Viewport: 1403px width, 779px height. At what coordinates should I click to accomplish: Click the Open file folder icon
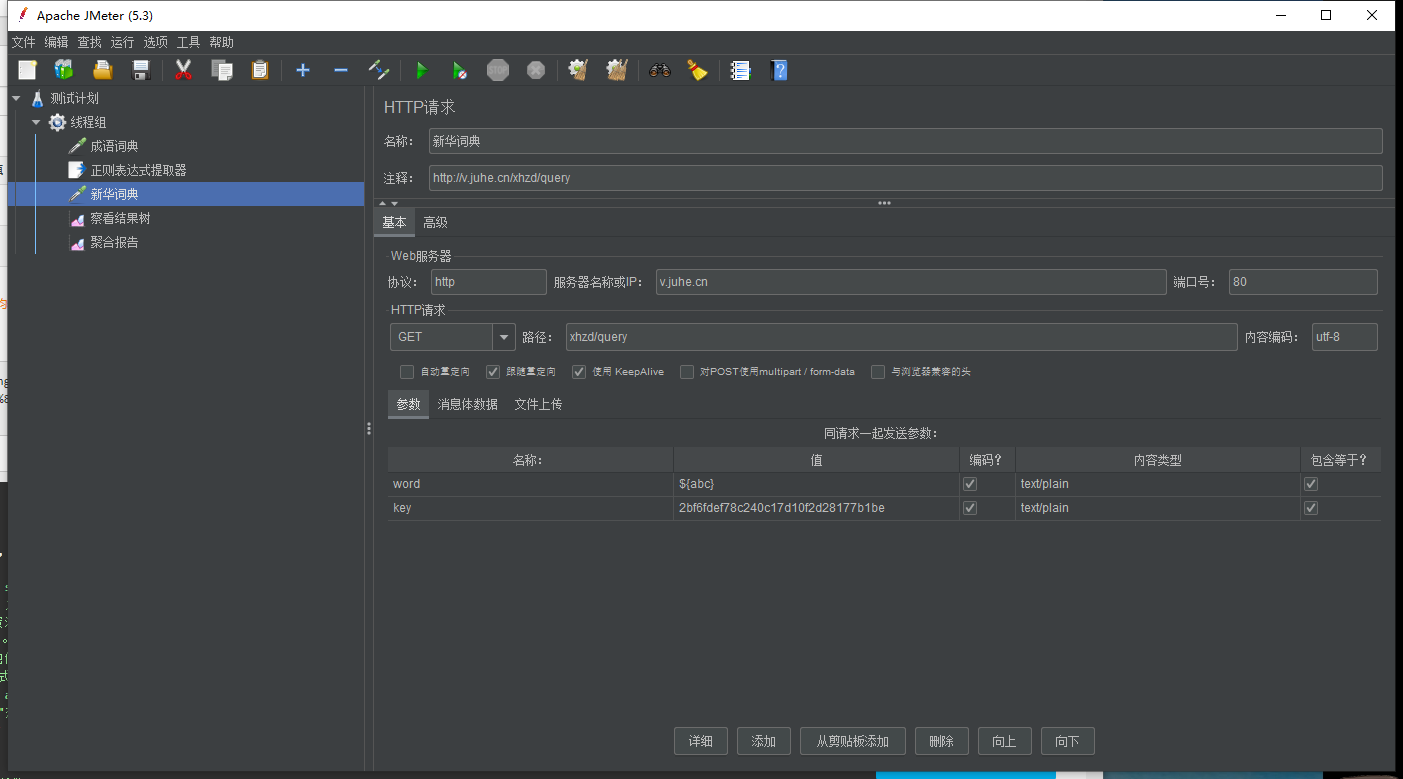coord(102,70)
